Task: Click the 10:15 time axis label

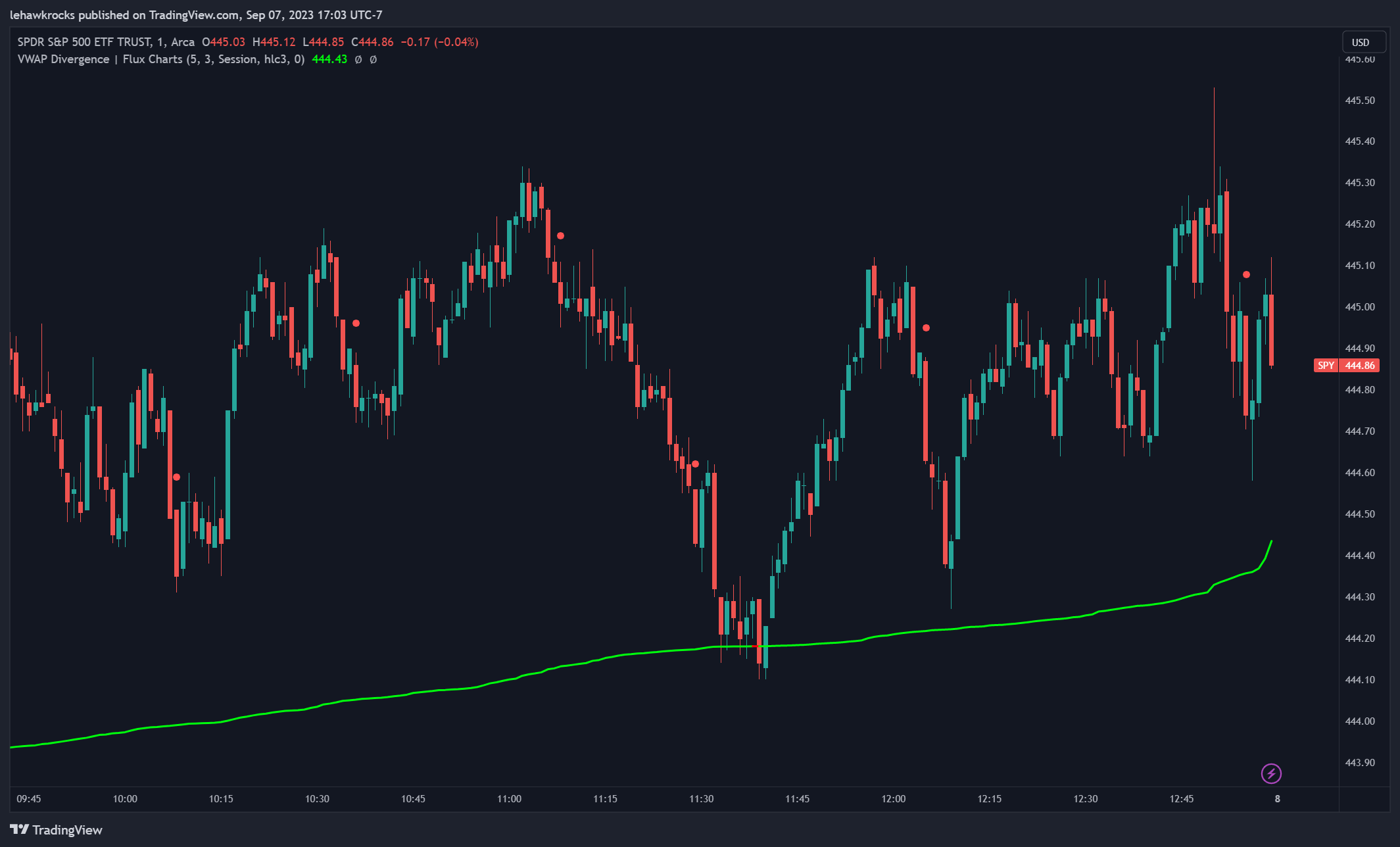Action: click(221, 798)
